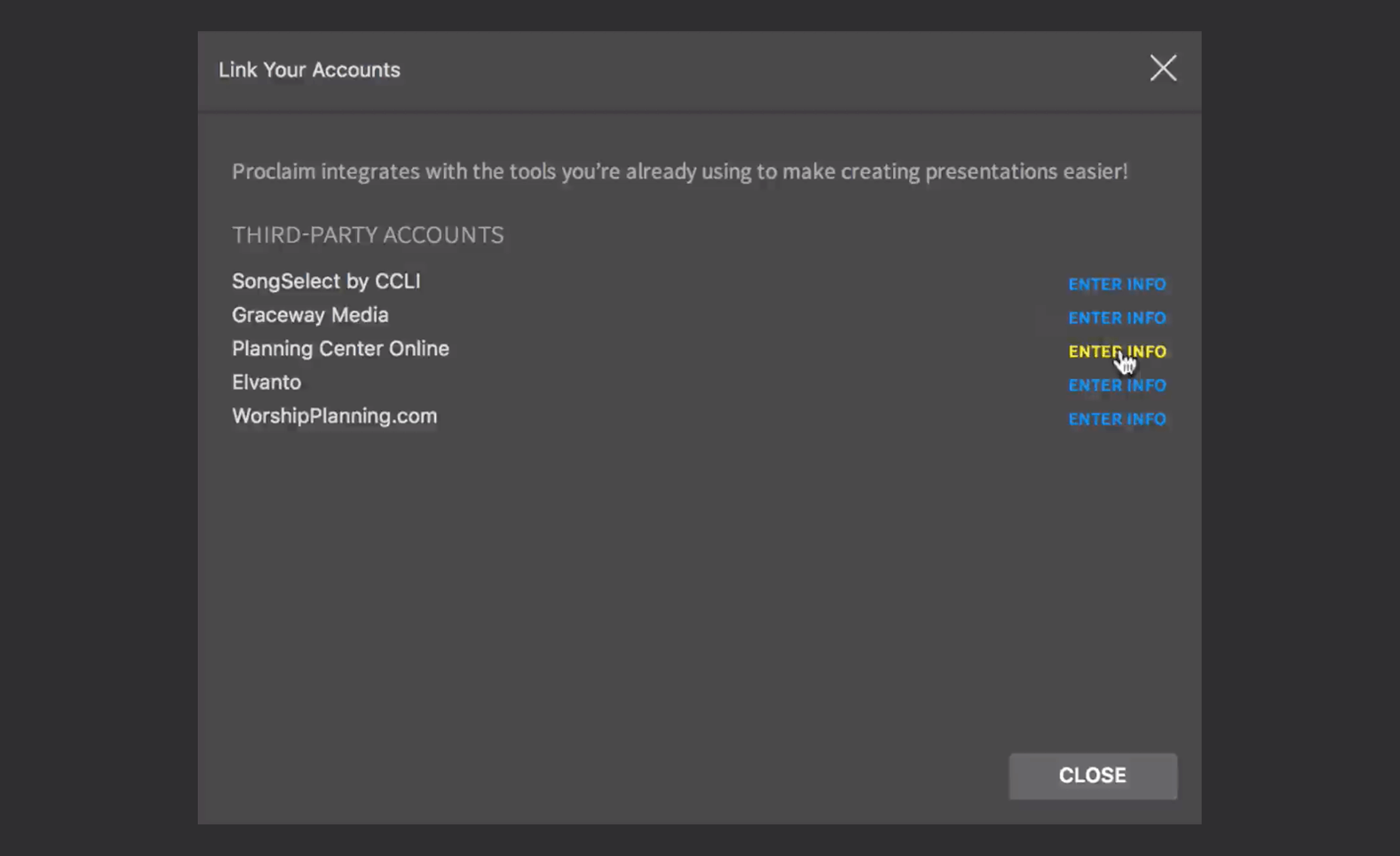
Task: Select the WorshipPlanning.com account row
Action: (x=334, y=415)
